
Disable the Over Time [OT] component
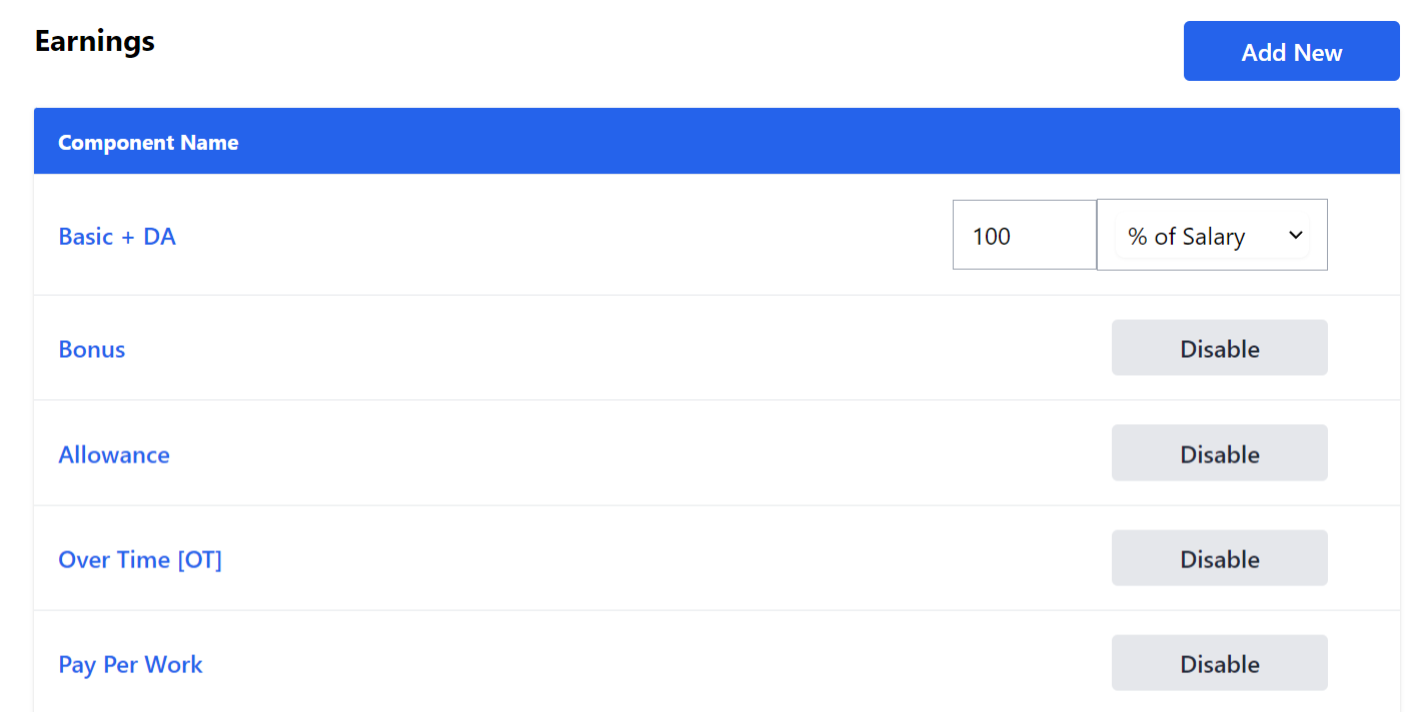tap(1219, 559)
